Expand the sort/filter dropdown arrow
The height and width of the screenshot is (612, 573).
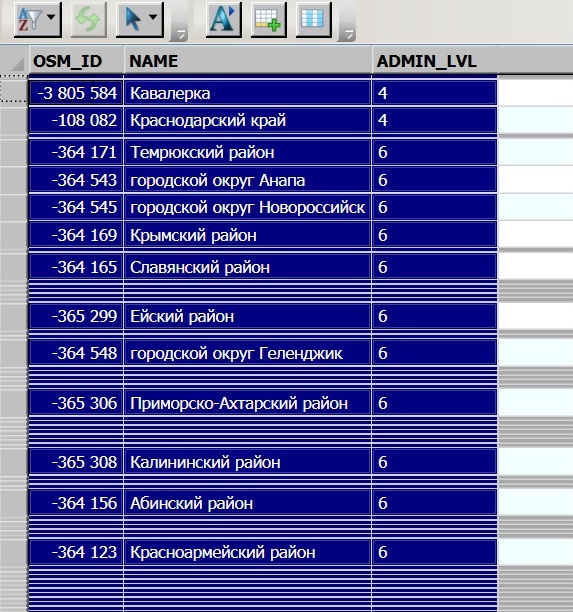click(52, 18)
